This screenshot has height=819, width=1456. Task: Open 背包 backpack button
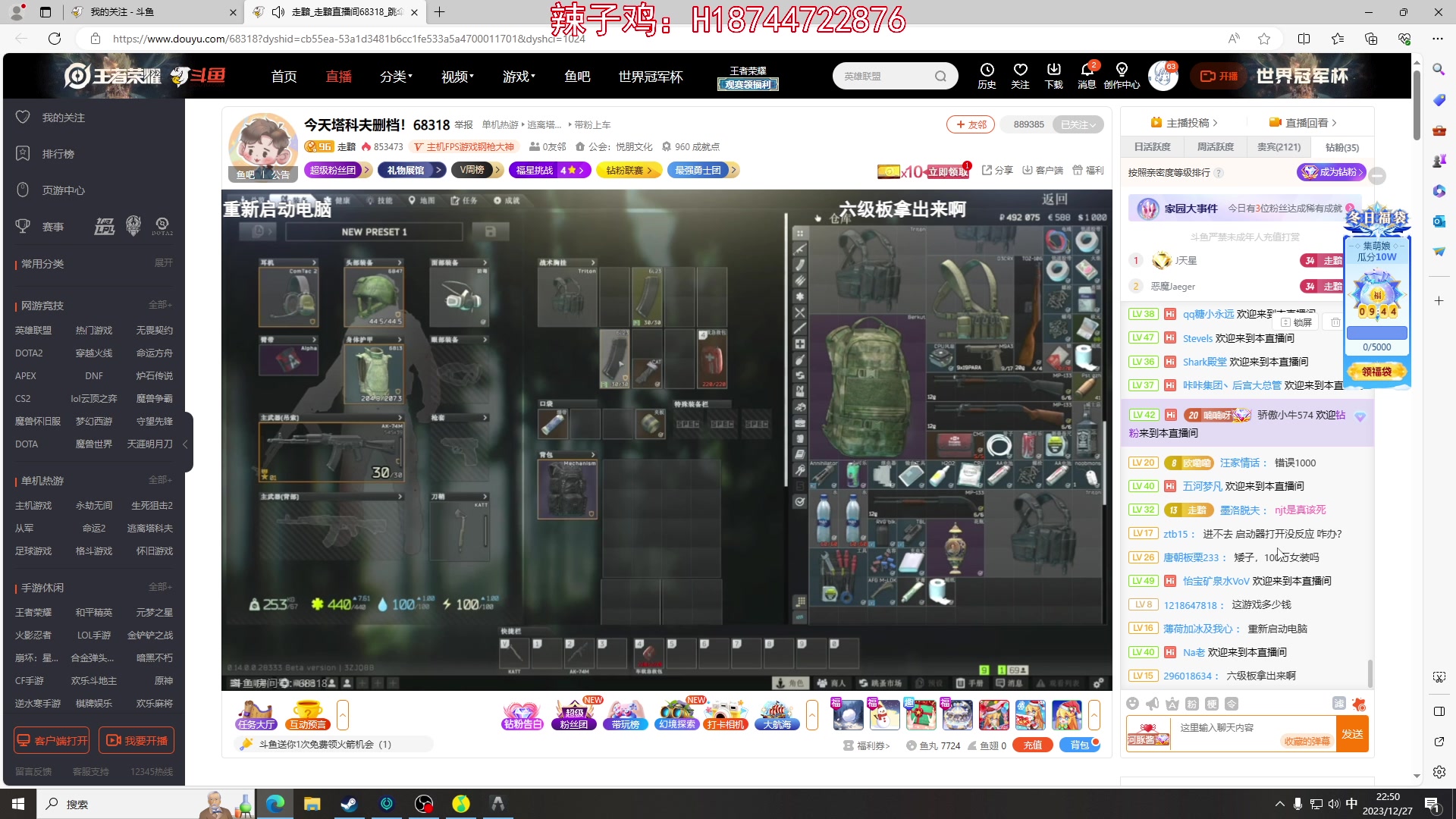[x=1080, y=745]
